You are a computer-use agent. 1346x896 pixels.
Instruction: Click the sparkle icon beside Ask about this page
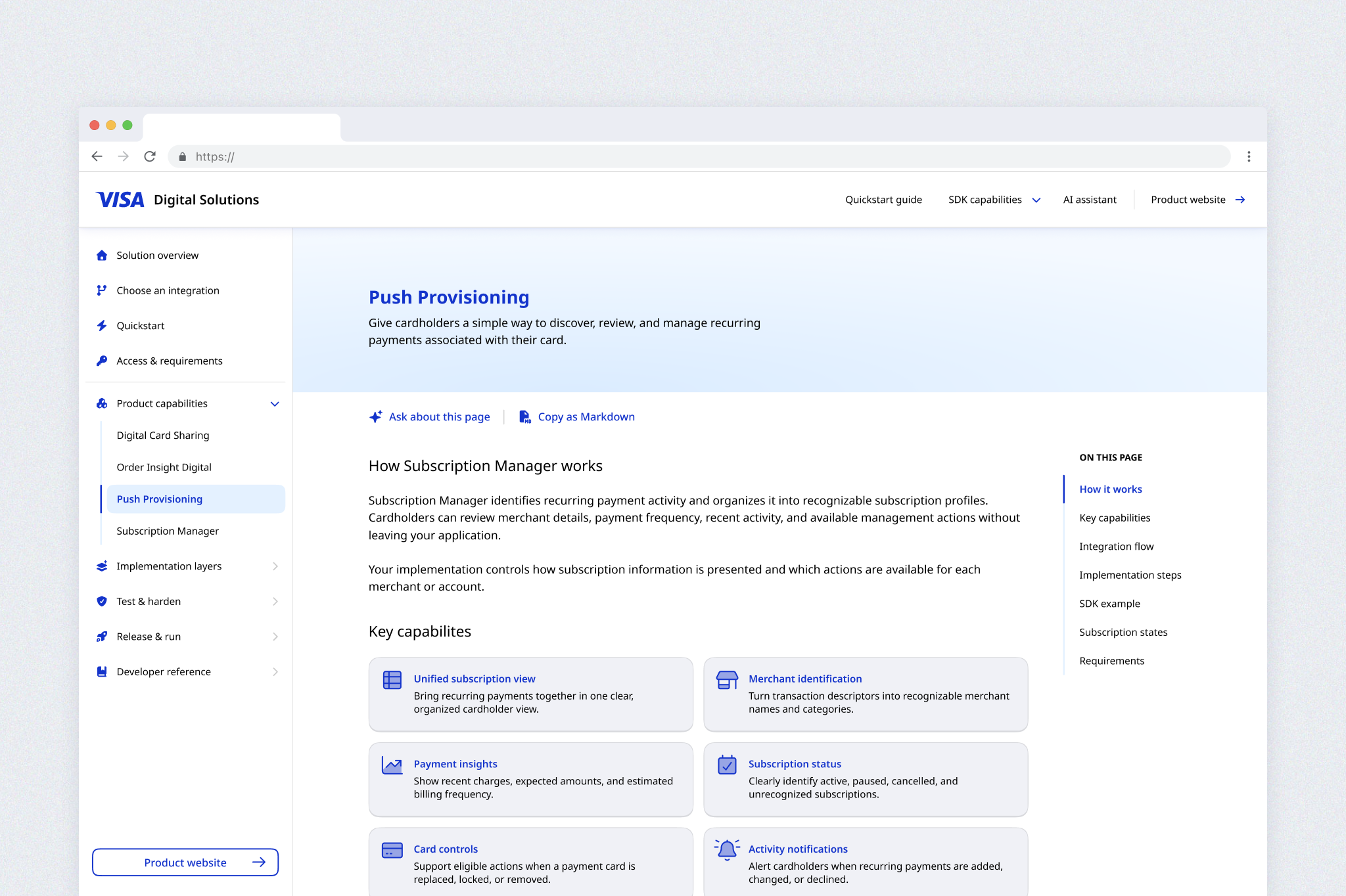tap(376, 416)
